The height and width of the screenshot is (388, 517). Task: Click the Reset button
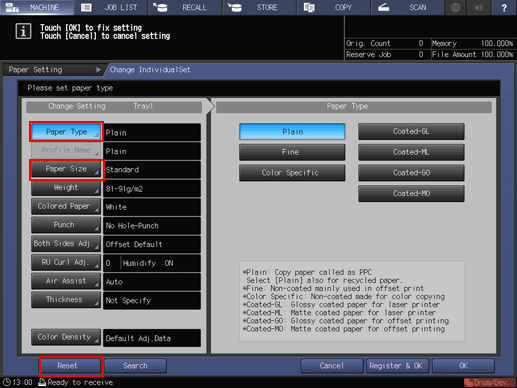pyautogui.click(x=71, y=366)
